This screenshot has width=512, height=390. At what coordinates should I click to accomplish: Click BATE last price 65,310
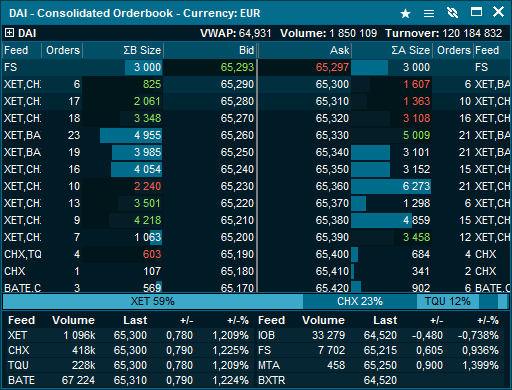point(130,380)
